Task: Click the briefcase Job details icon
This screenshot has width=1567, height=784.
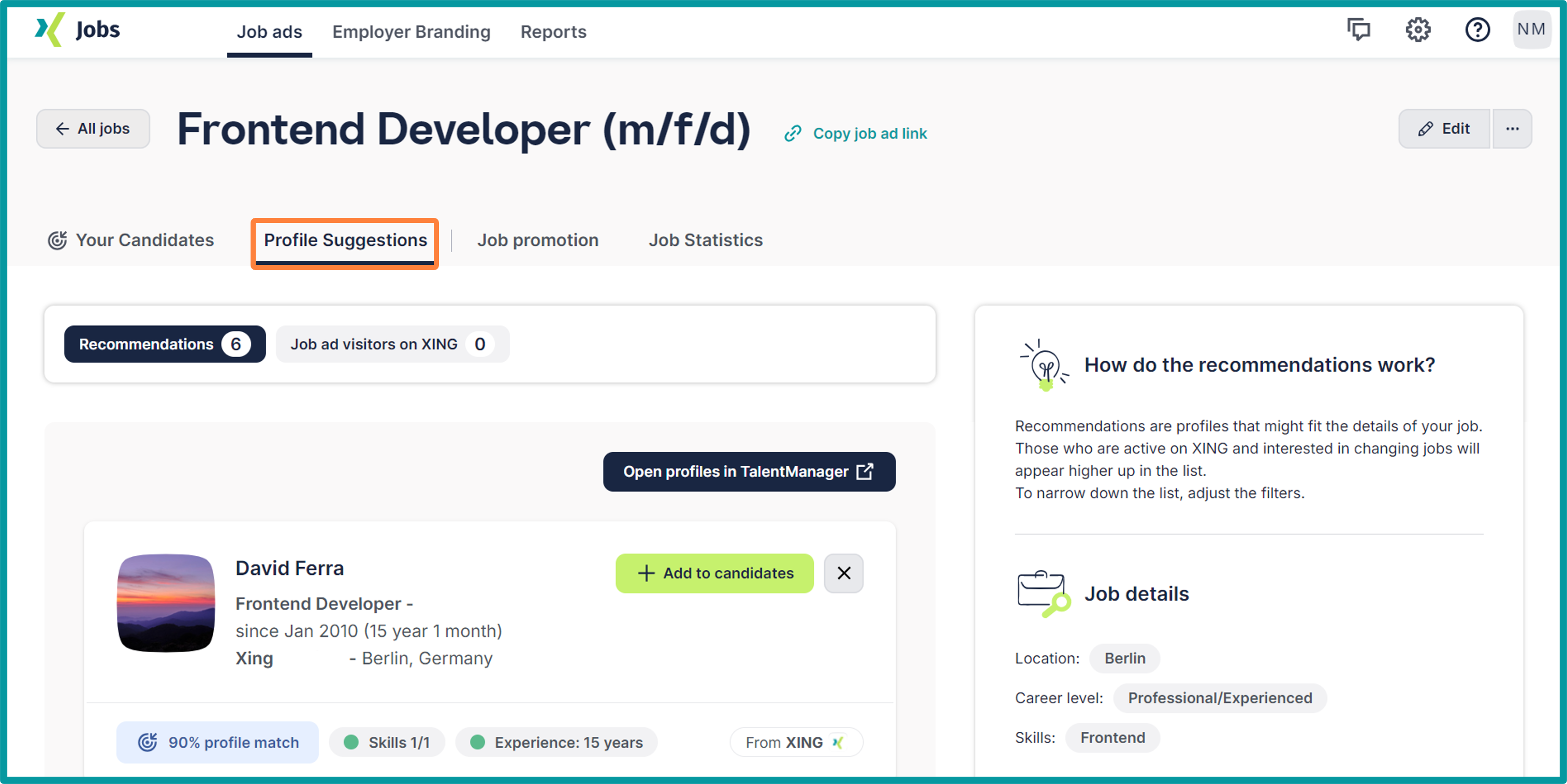Action: point(1042,593)
